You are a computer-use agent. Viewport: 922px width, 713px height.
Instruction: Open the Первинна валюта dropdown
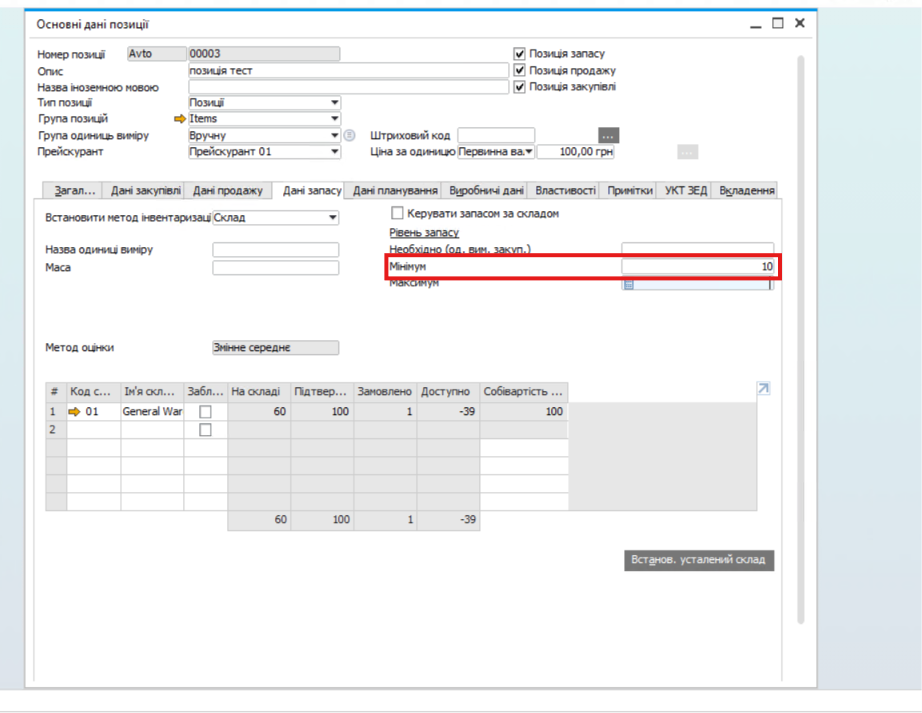529,152
